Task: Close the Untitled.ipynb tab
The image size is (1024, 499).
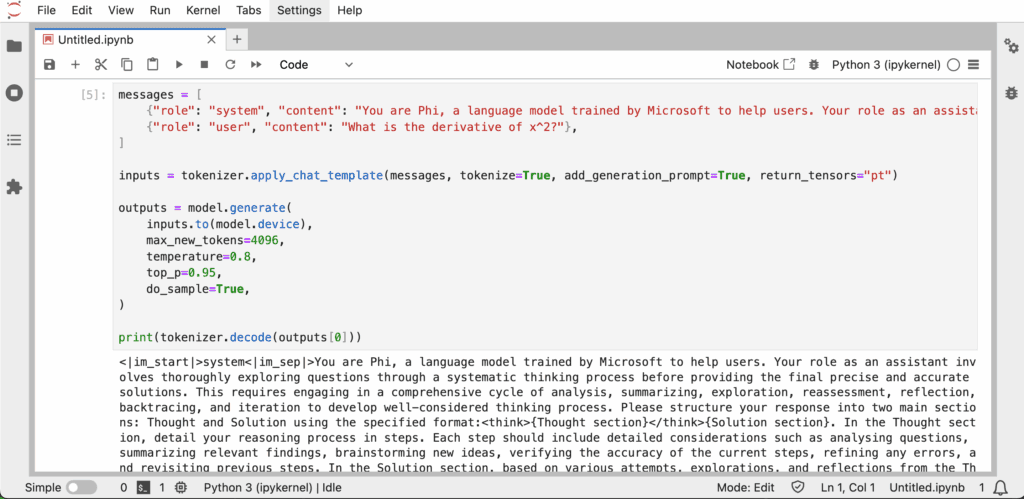Action: pos(211,40)
